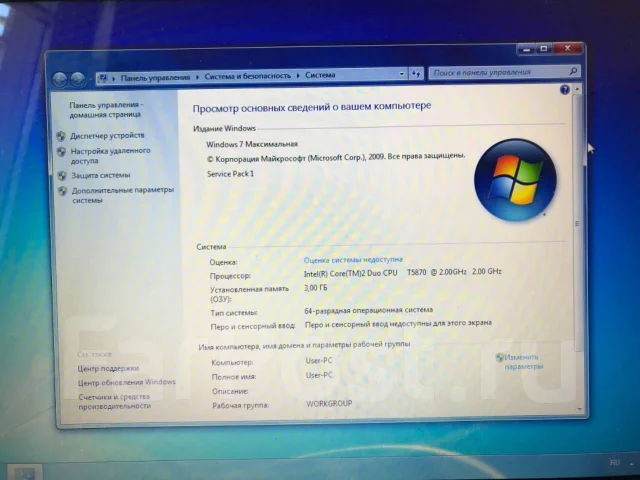Open Панель управления - домашняя страница

pos(106,110)
